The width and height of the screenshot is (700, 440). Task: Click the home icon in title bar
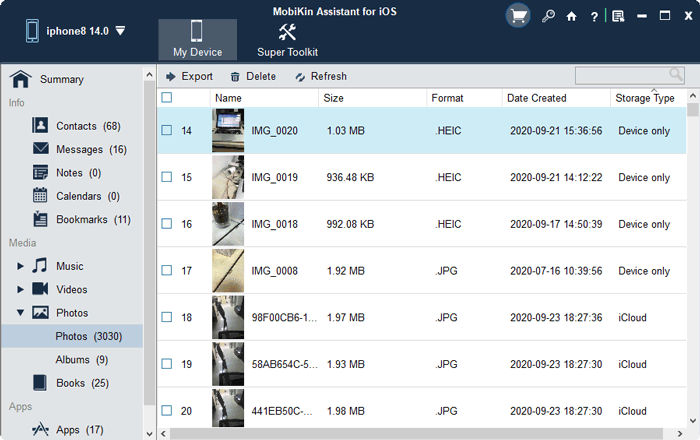[571, 17]
